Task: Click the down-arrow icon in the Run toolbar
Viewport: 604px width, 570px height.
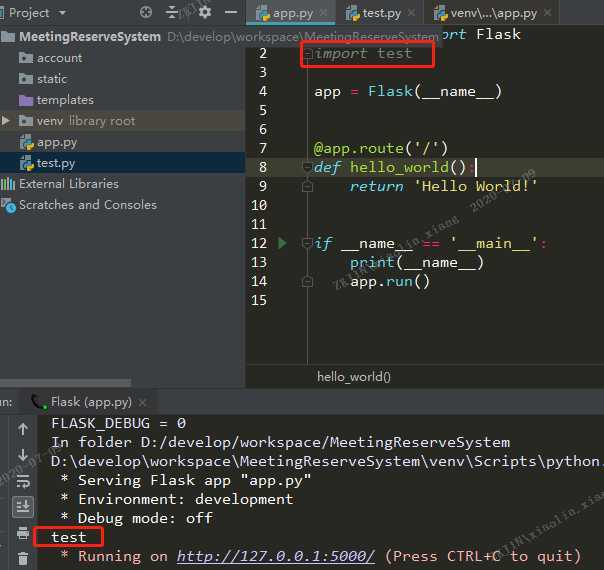Action: pyautogui.click(x=23, y=455)
